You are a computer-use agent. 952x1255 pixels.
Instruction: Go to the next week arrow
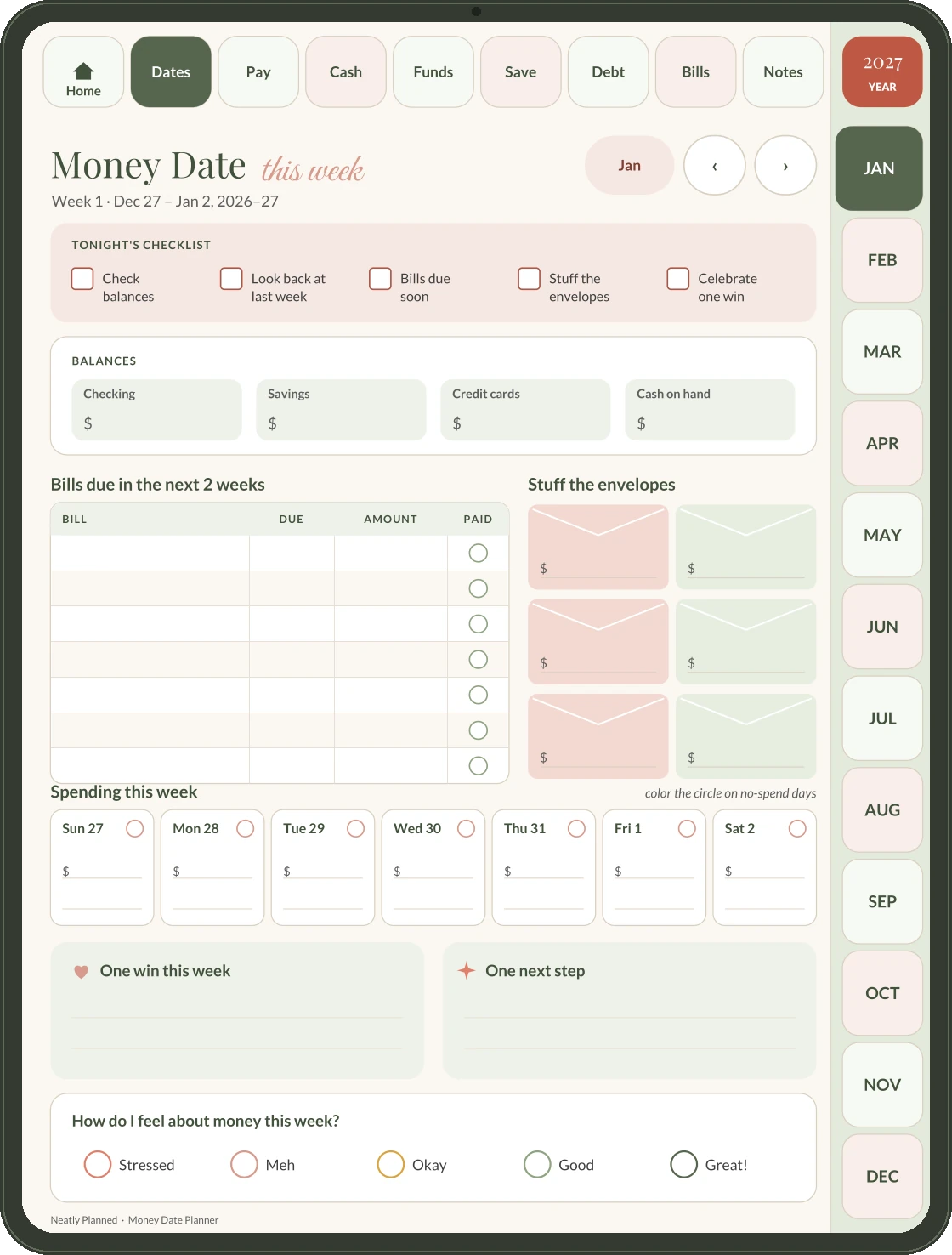tap(785, 165)
